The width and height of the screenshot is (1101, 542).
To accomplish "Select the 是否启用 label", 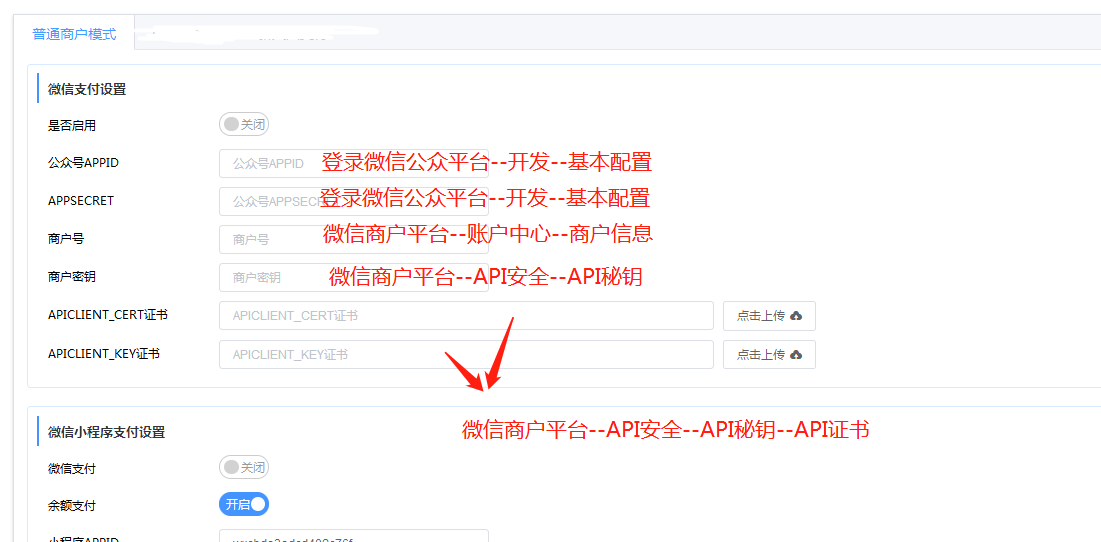I will (x=72, y=126).
